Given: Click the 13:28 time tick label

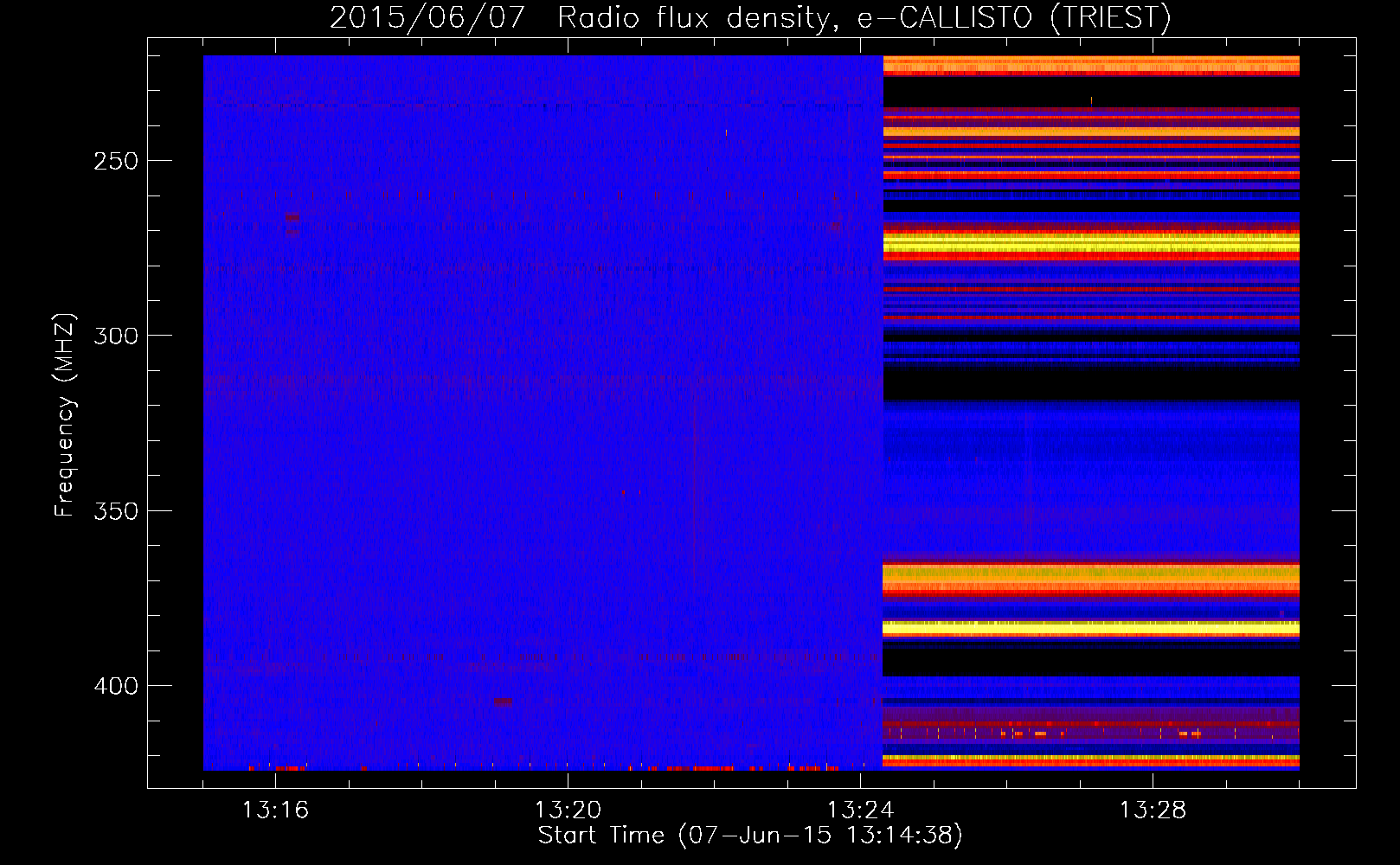Looking at the screenshot, I should coord(1153,811).
